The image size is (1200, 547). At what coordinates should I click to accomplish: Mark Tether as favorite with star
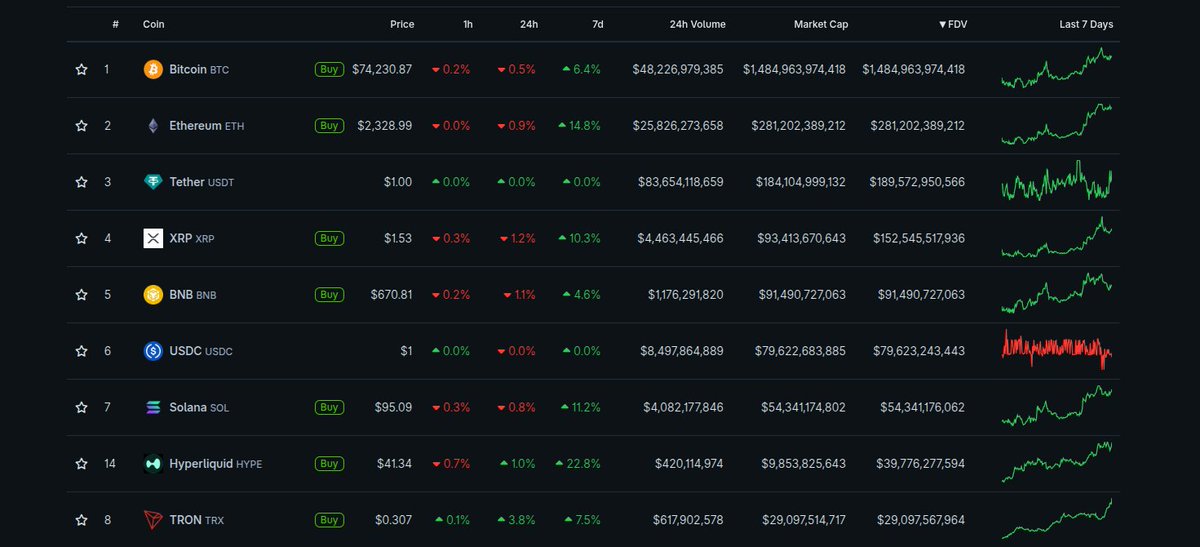coord(82,182)
